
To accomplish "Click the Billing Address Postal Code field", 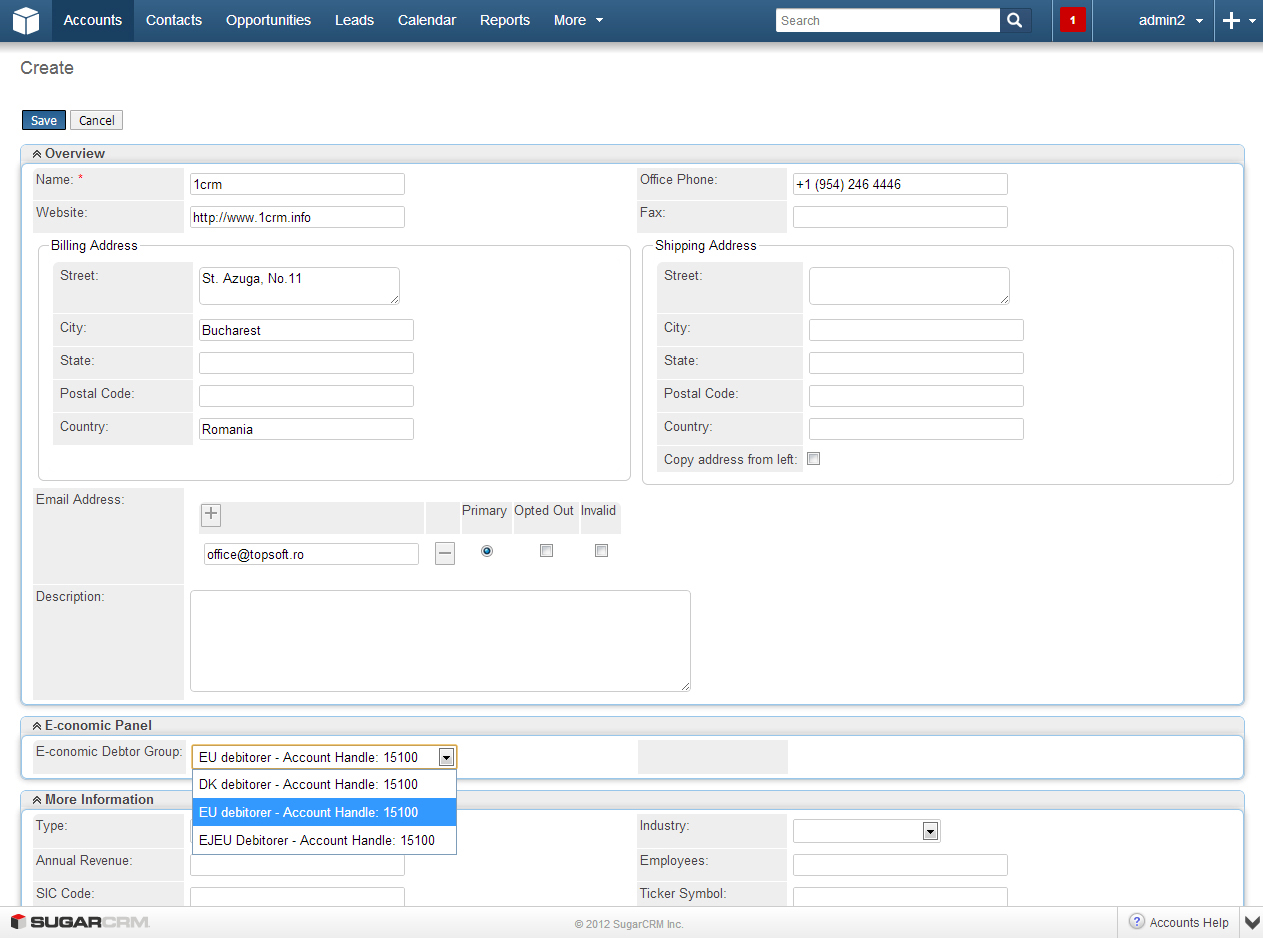I will coord(306,396).
